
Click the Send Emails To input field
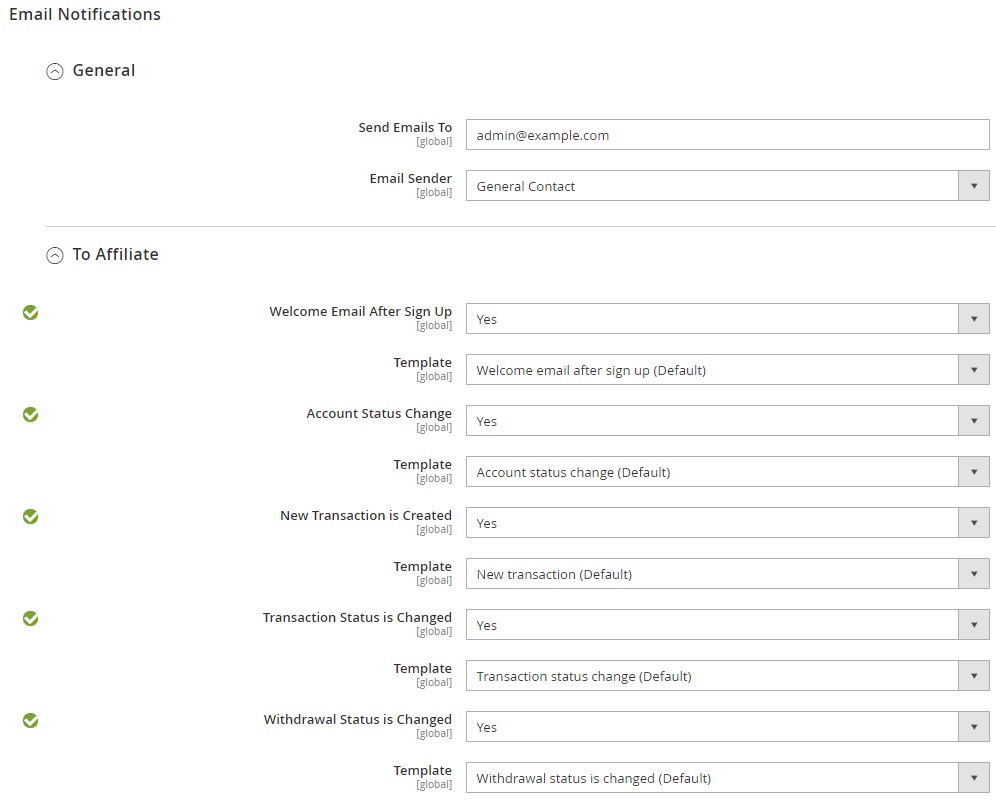click(727, 135)
